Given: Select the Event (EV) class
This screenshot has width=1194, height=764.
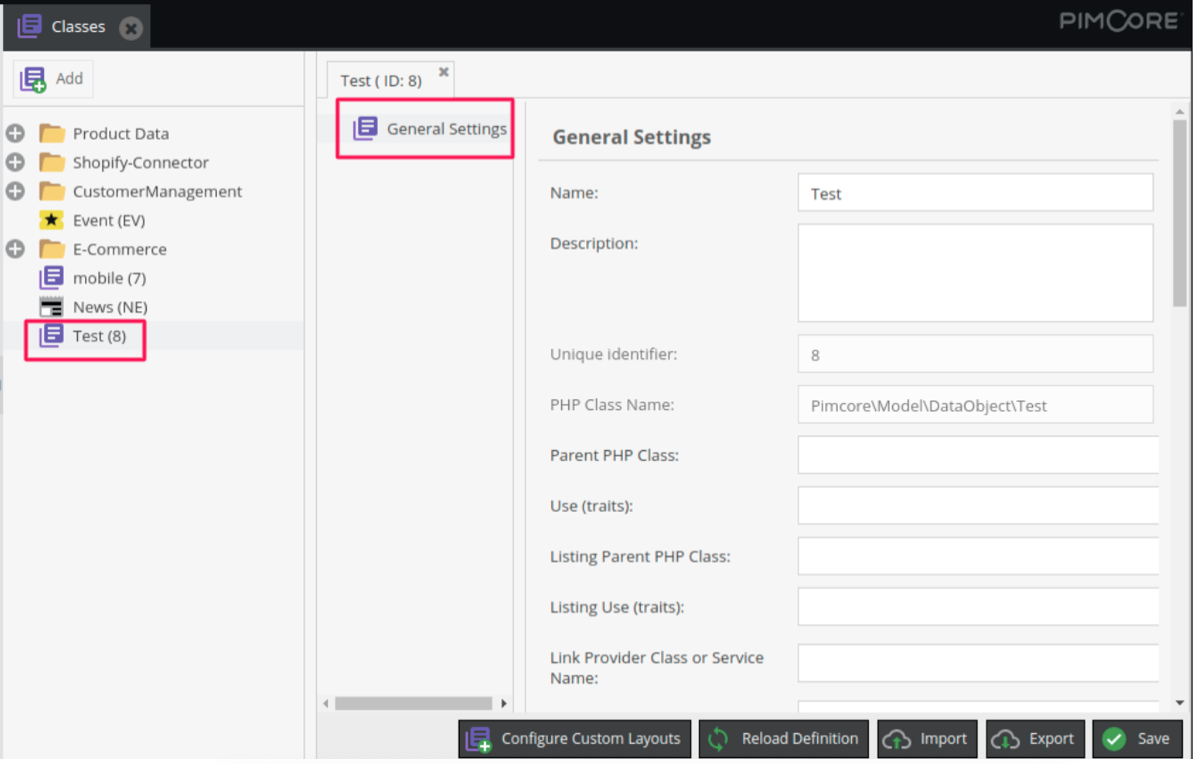Looking at the screenshot, I should [x=109, y=220].
